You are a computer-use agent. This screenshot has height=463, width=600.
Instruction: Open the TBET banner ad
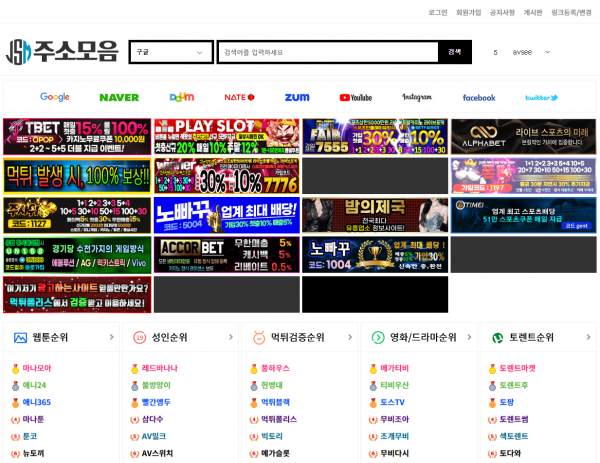point(77,137)
